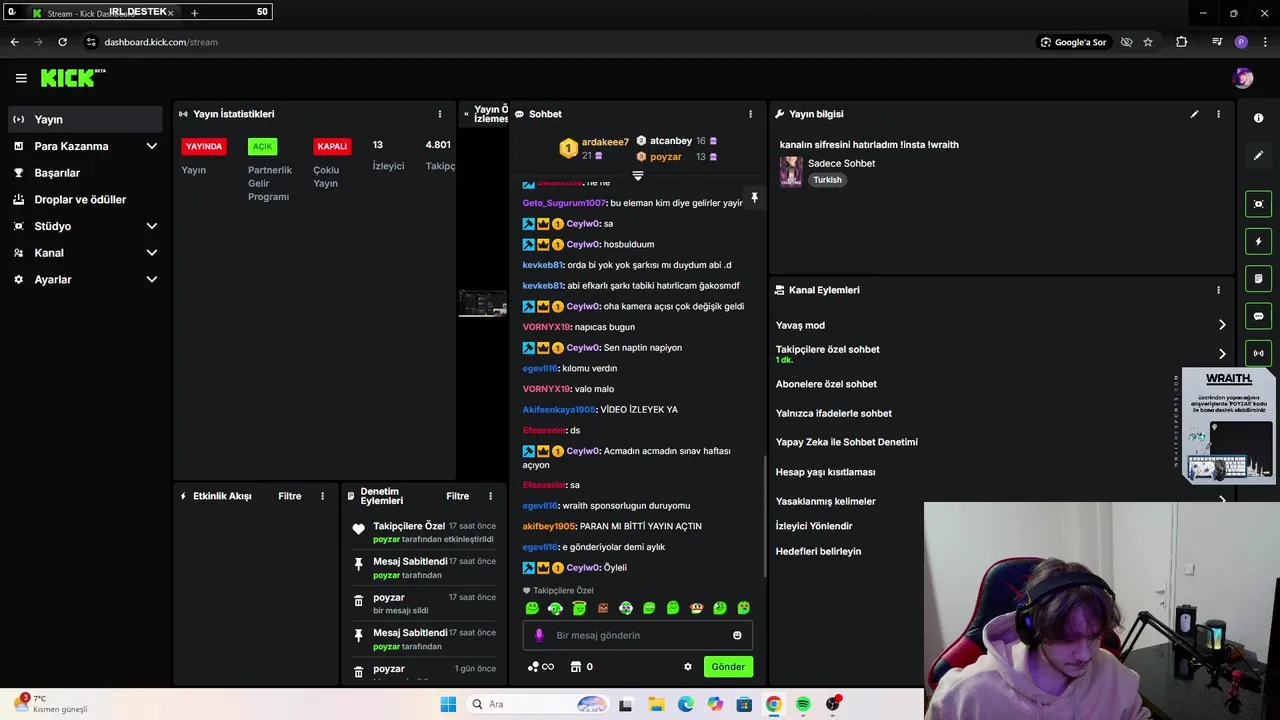
Task: Select İzleyici Yönlendir action
Action: tap(814, 526)
